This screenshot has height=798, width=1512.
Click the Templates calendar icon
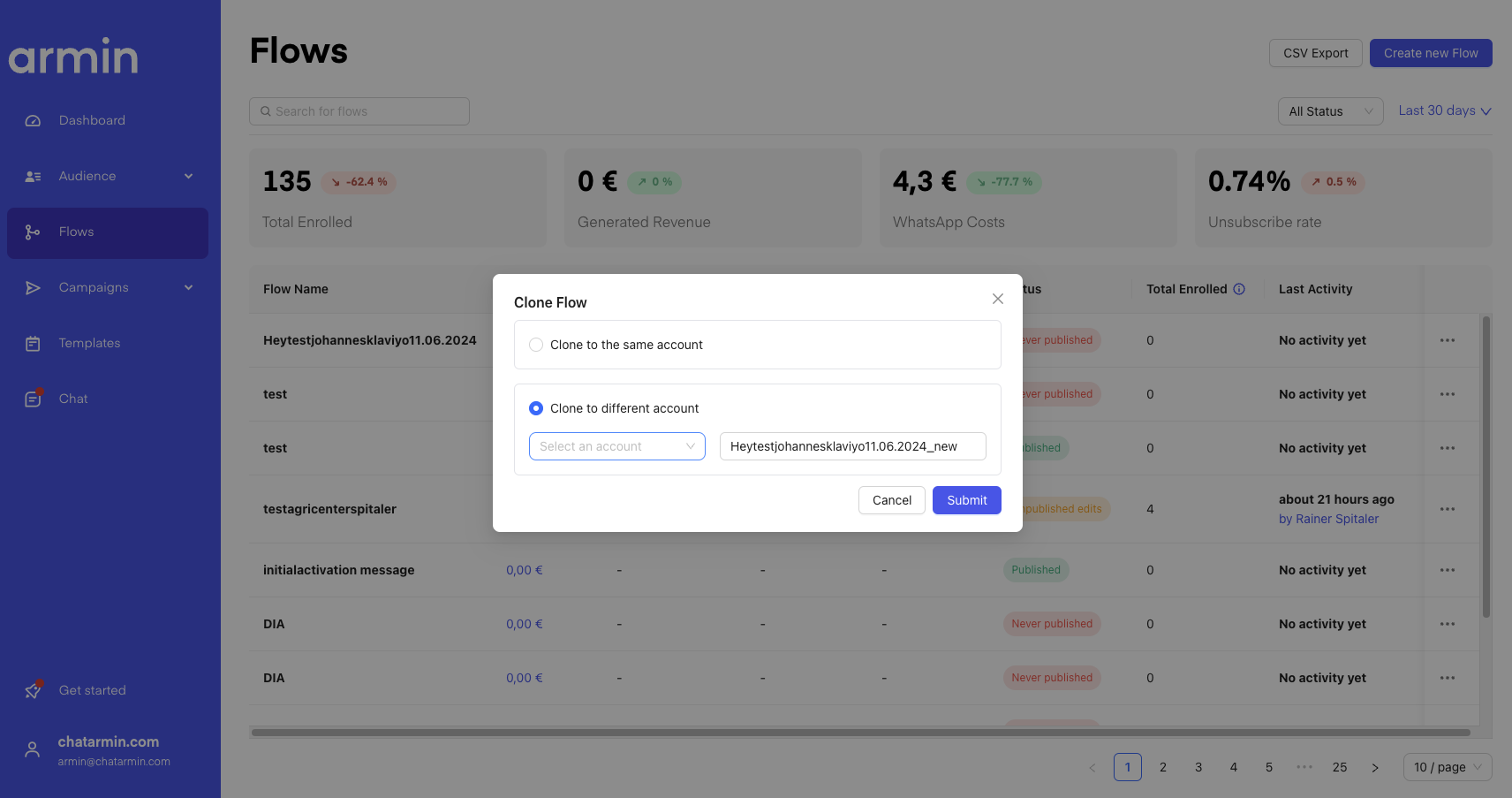pos(33,344)
